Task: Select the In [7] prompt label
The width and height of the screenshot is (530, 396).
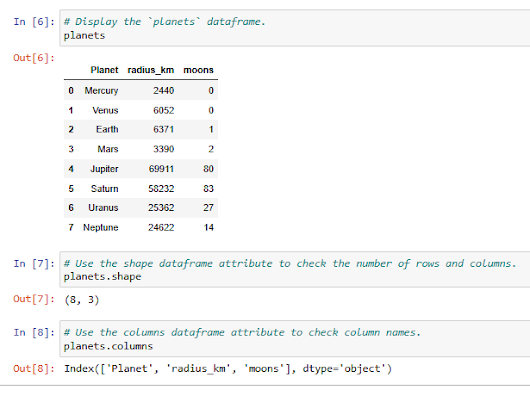Action: [x=34, y=263]
